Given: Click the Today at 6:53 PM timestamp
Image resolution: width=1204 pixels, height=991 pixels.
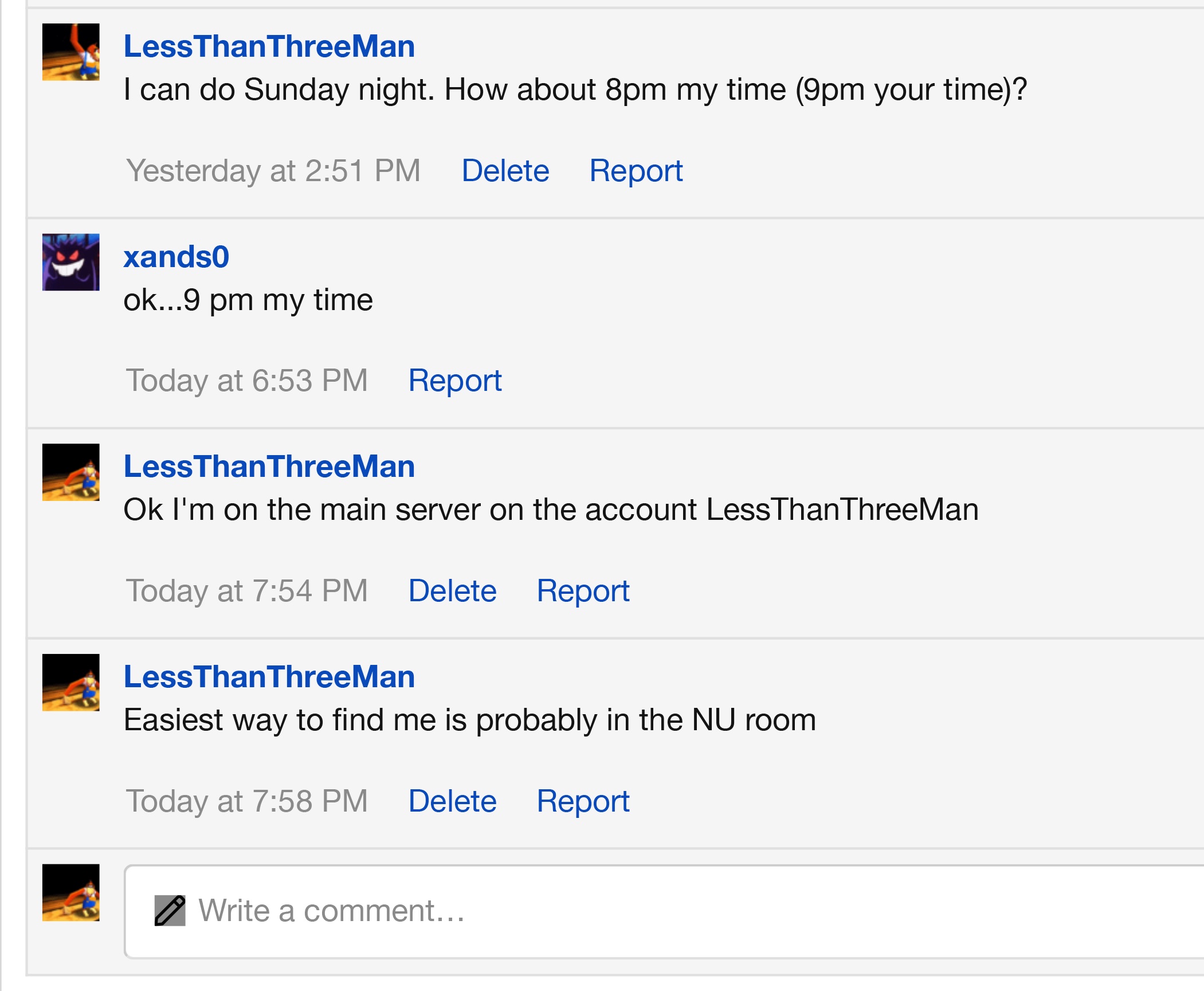Looking at the screenshot, I should (246, 380).
